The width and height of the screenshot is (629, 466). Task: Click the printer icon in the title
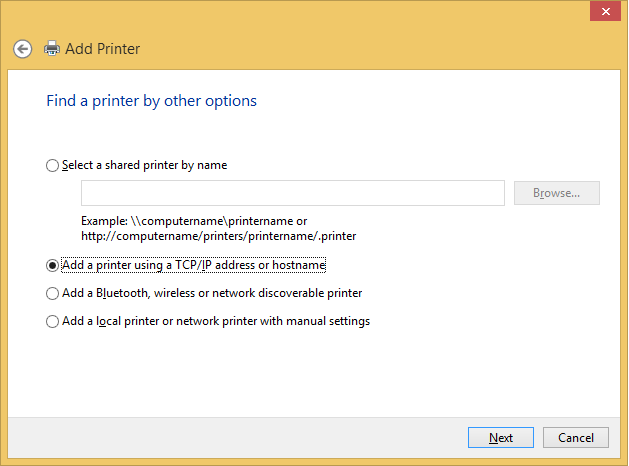[52, 48]
